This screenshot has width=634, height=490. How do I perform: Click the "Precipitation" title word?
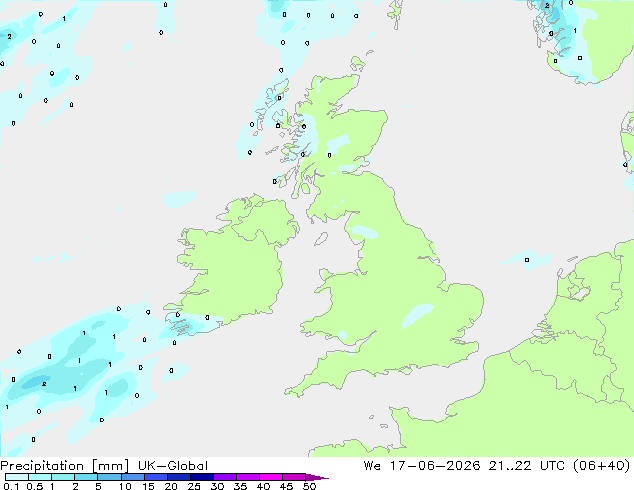[42, 466]
